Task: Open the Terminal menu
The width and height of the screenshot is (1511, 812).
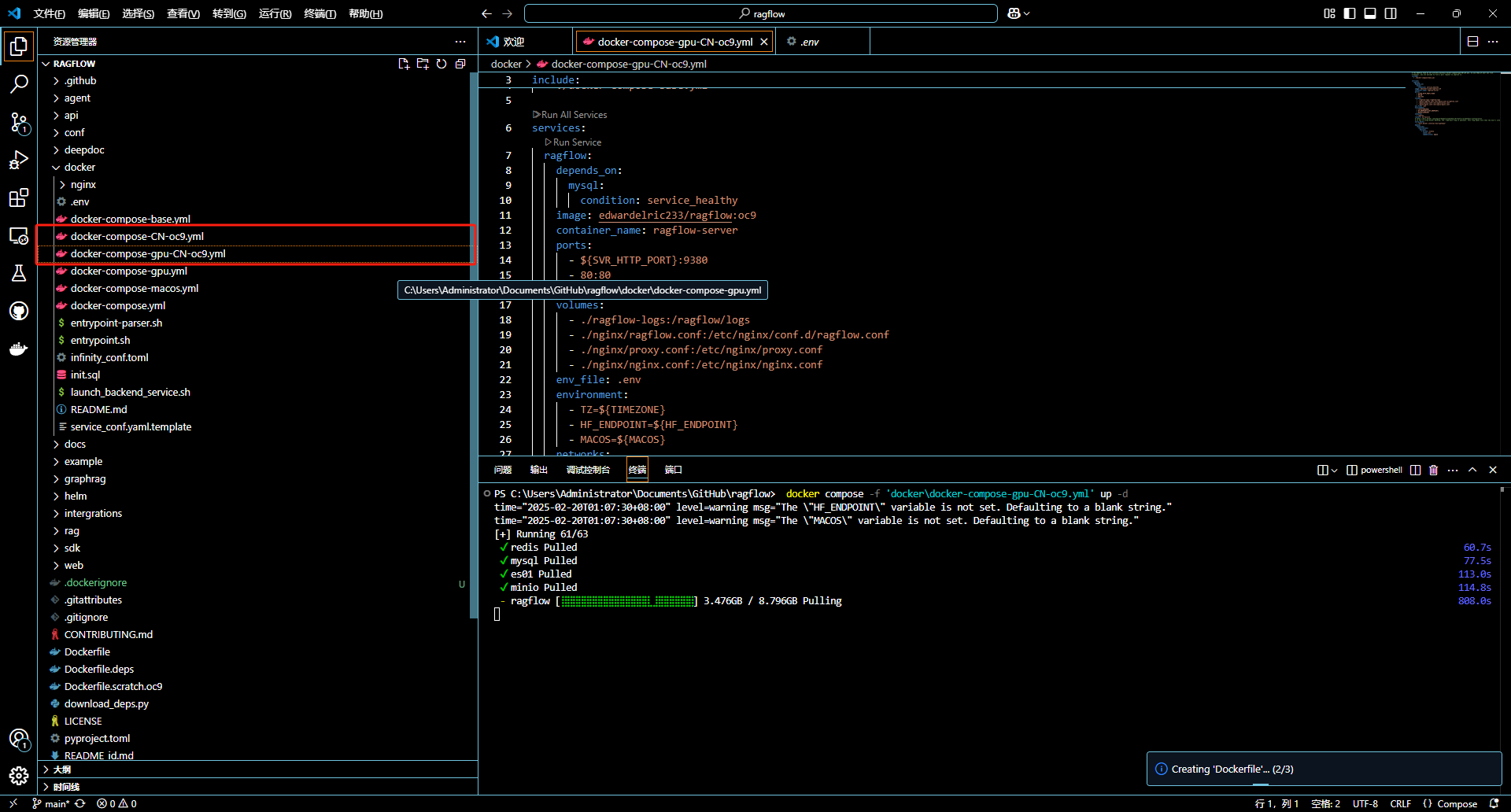Action: [320, 13]
